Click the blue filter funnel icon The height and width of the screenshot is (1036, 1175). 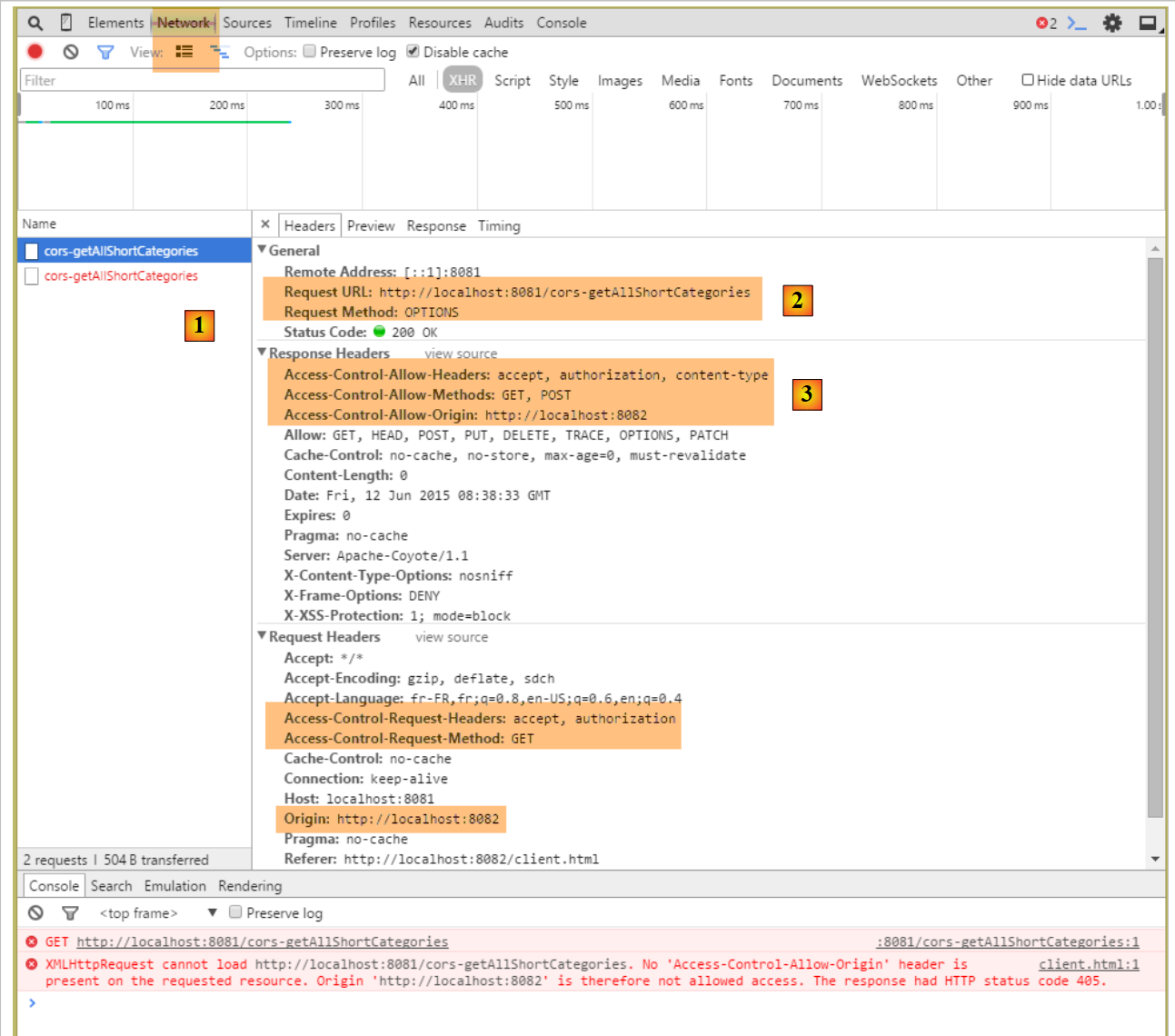click(x=105, y=52)
